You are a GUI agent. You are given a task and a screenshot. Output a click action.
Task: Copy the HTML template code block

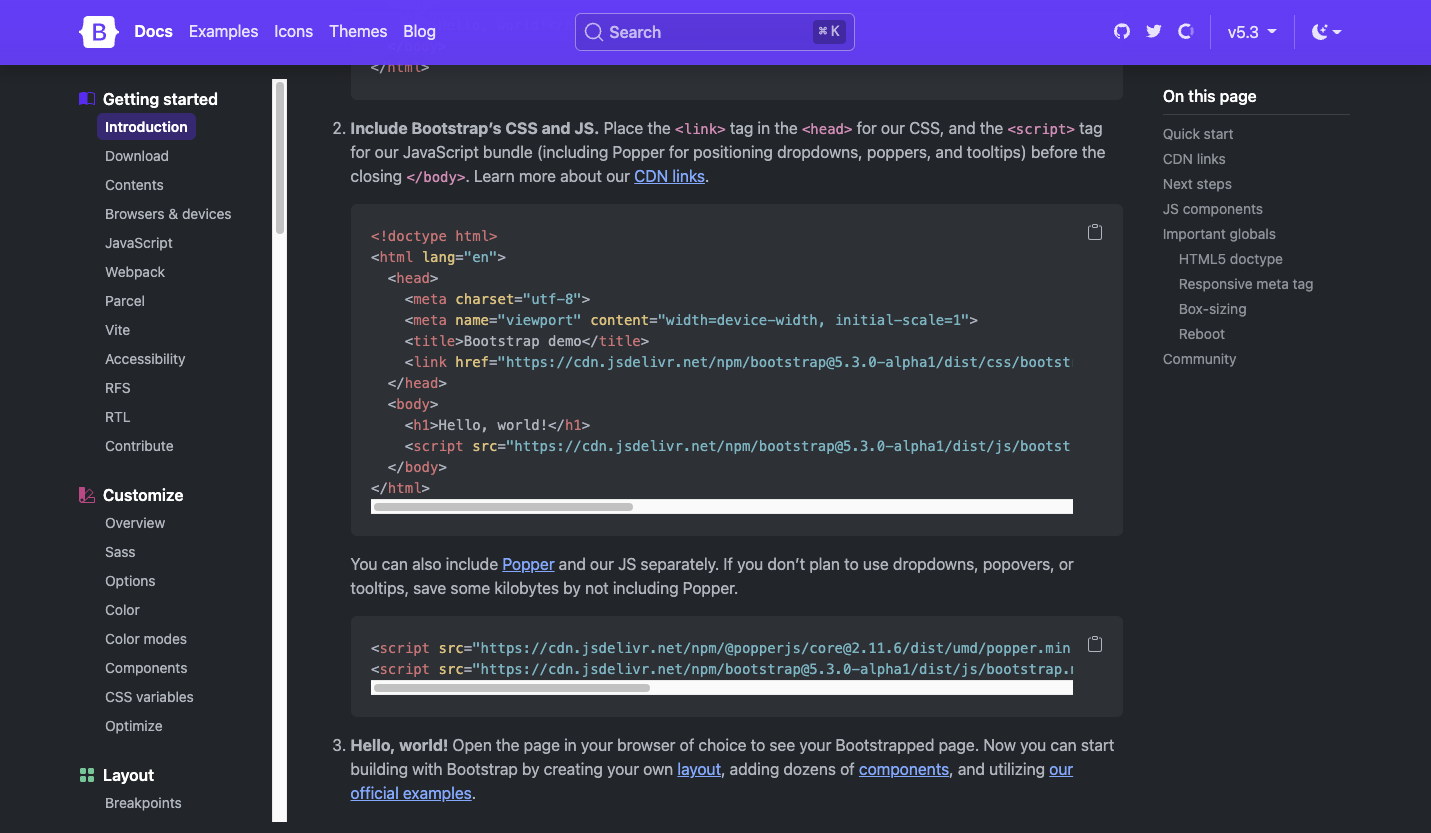click(1095, 232)
